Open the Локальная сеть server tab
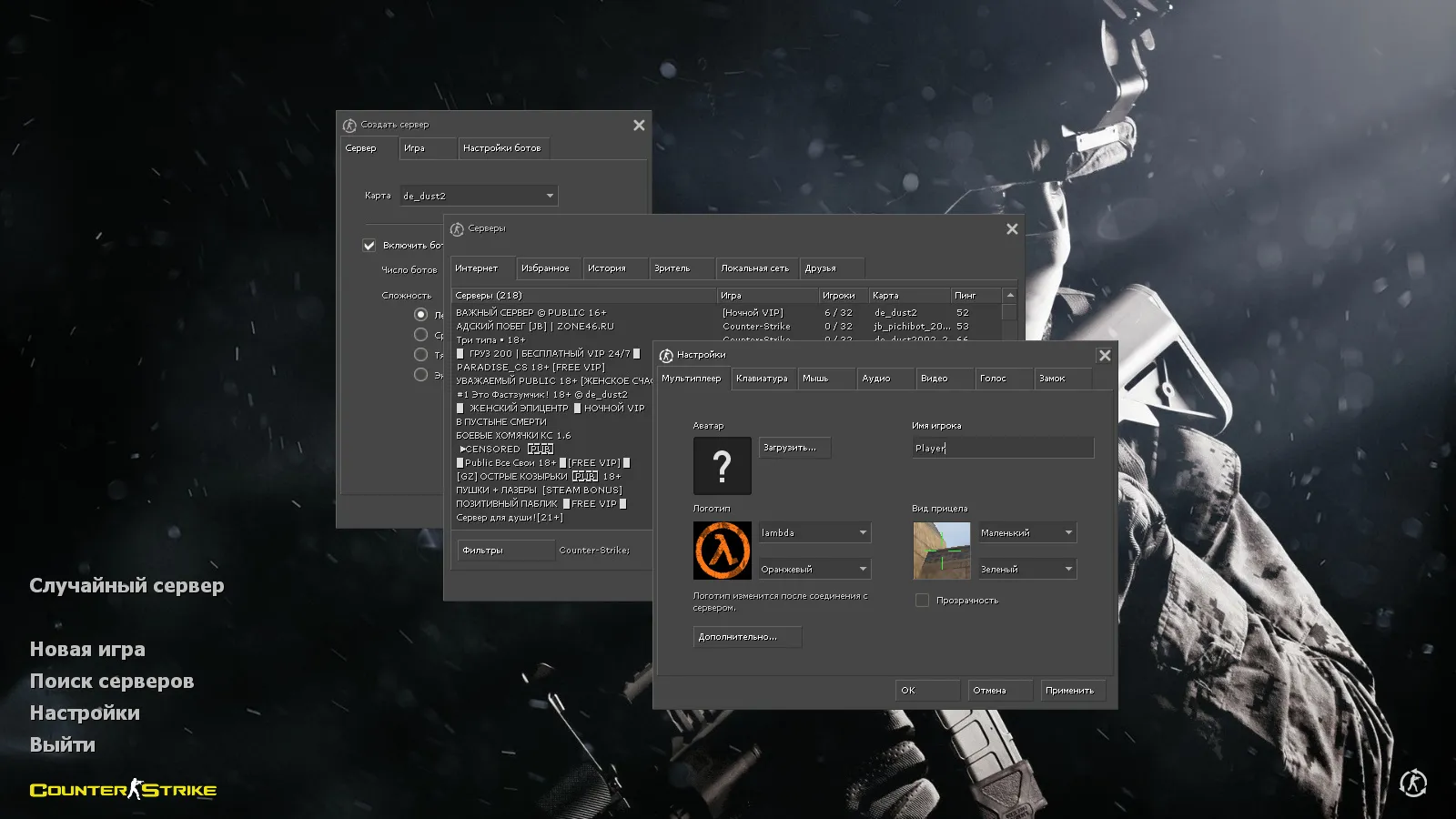 [756, 268]
